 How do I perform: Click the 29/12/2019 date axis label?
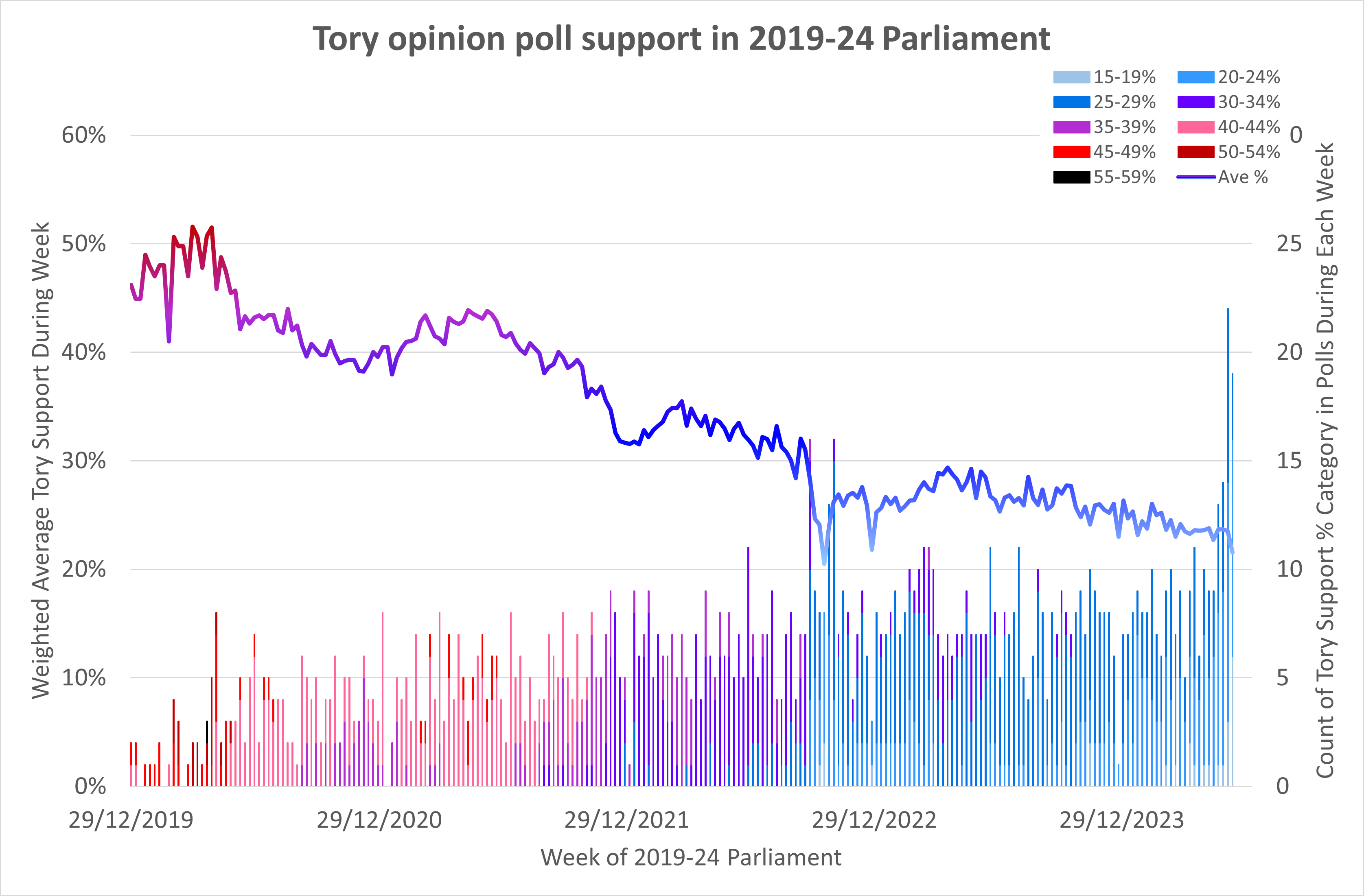131,820
